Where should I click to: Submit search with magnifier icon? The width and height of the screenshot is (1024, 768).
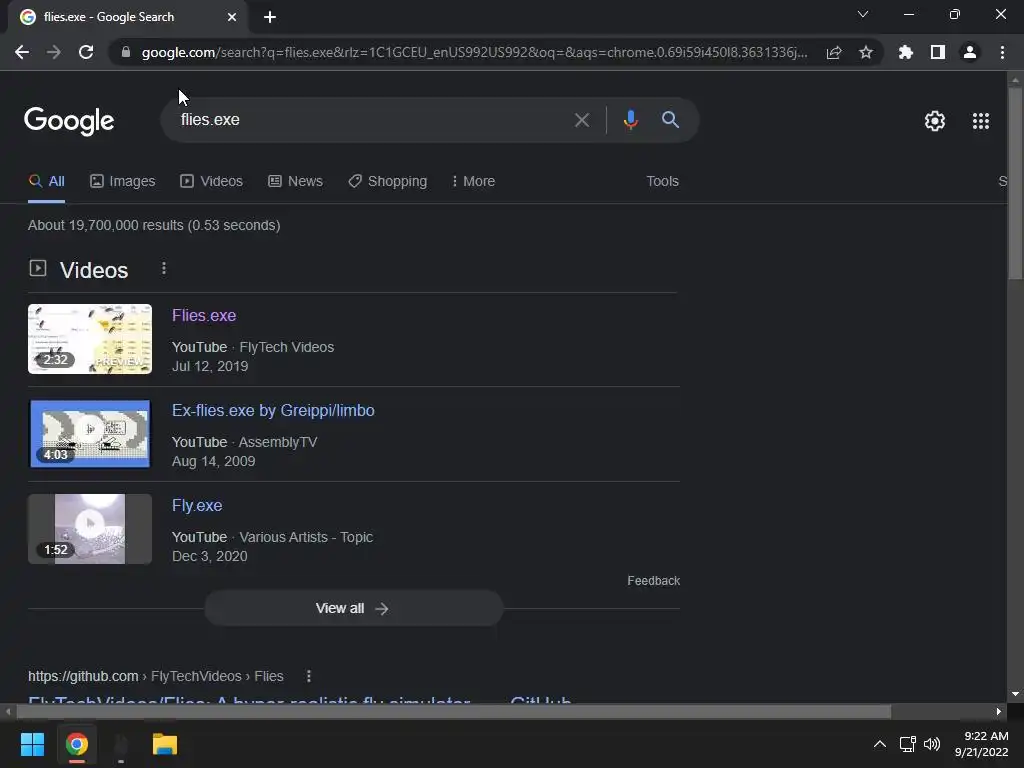pyautogui.click(x=670, y=120)
